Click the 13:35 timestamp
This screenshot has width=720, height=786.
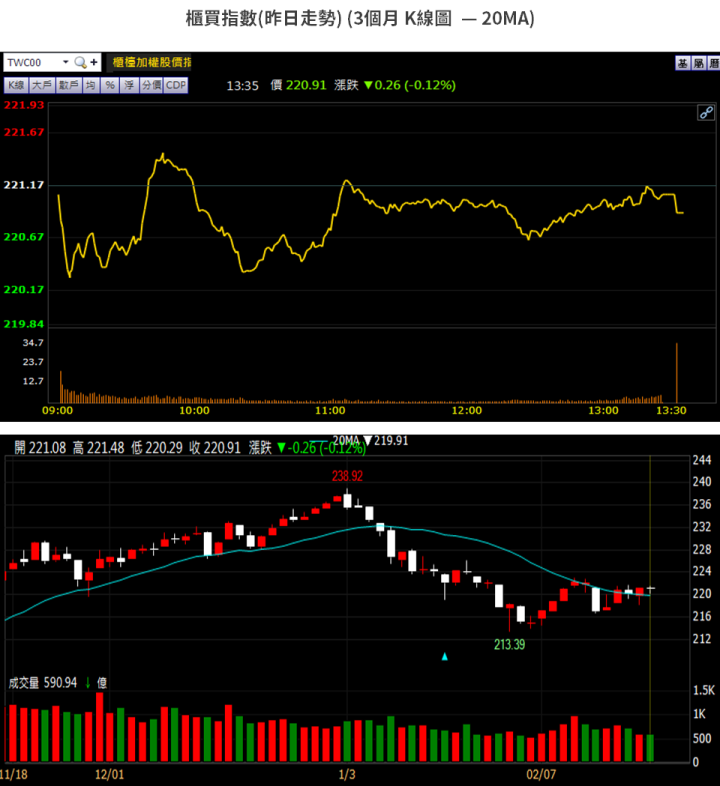tap(243, 86)
